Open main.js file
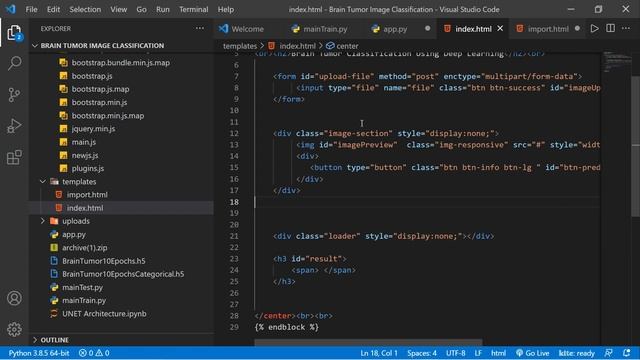This screenshot has width=640, height=360. point(84,142)
